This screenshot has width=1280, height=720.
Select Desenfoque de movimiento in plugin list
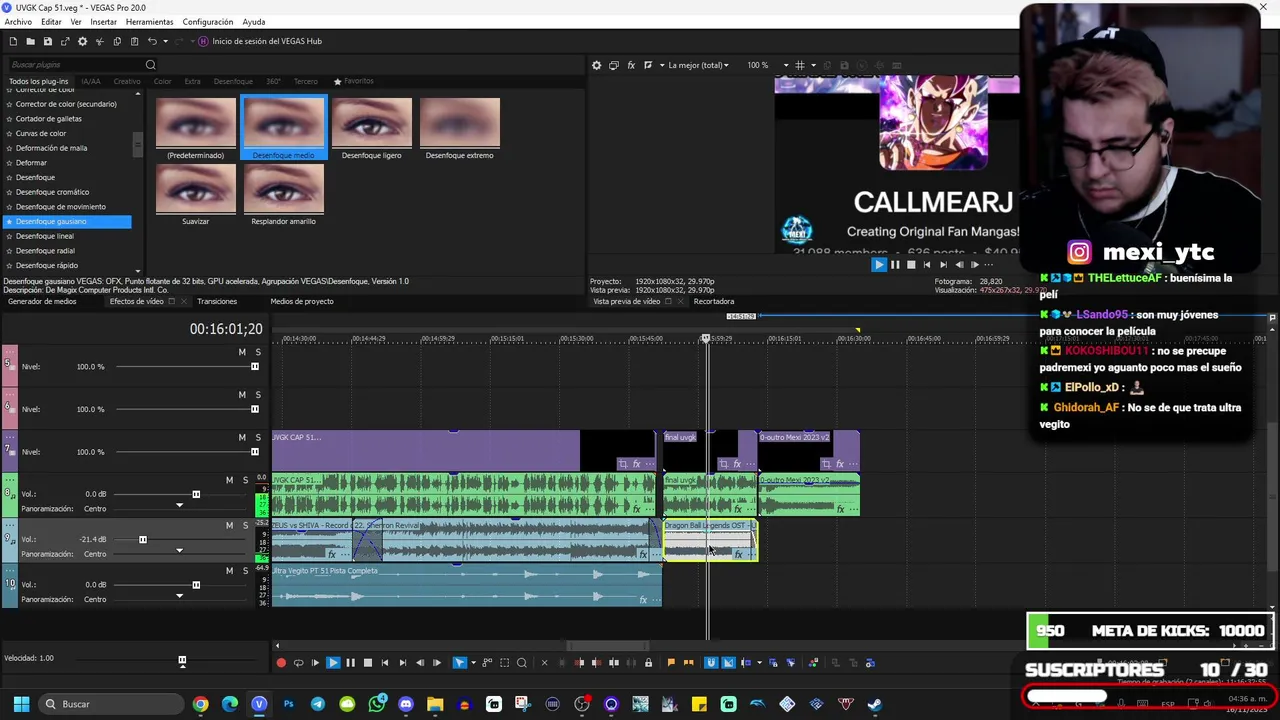tap(60, 206)
